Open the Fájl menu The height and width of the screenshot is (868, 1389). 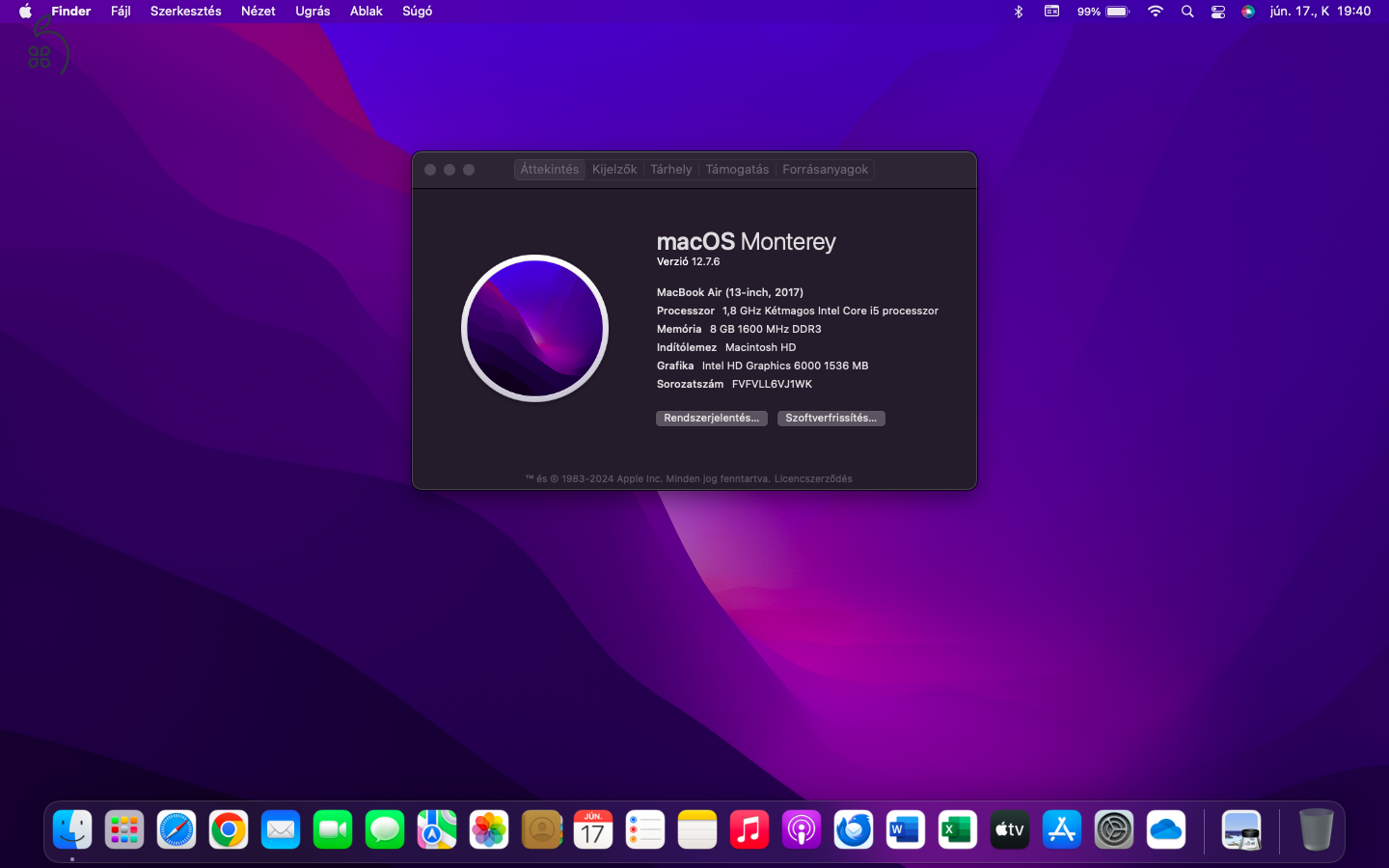(121, 12)
